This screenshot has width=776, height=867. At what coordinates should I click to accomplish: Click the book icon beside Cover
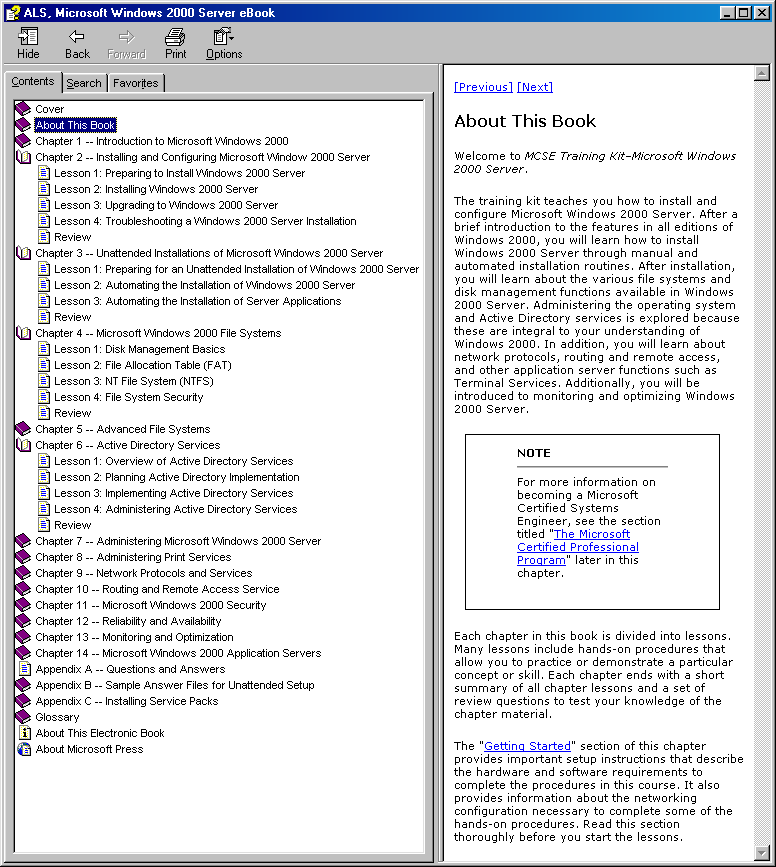(23, 109)
